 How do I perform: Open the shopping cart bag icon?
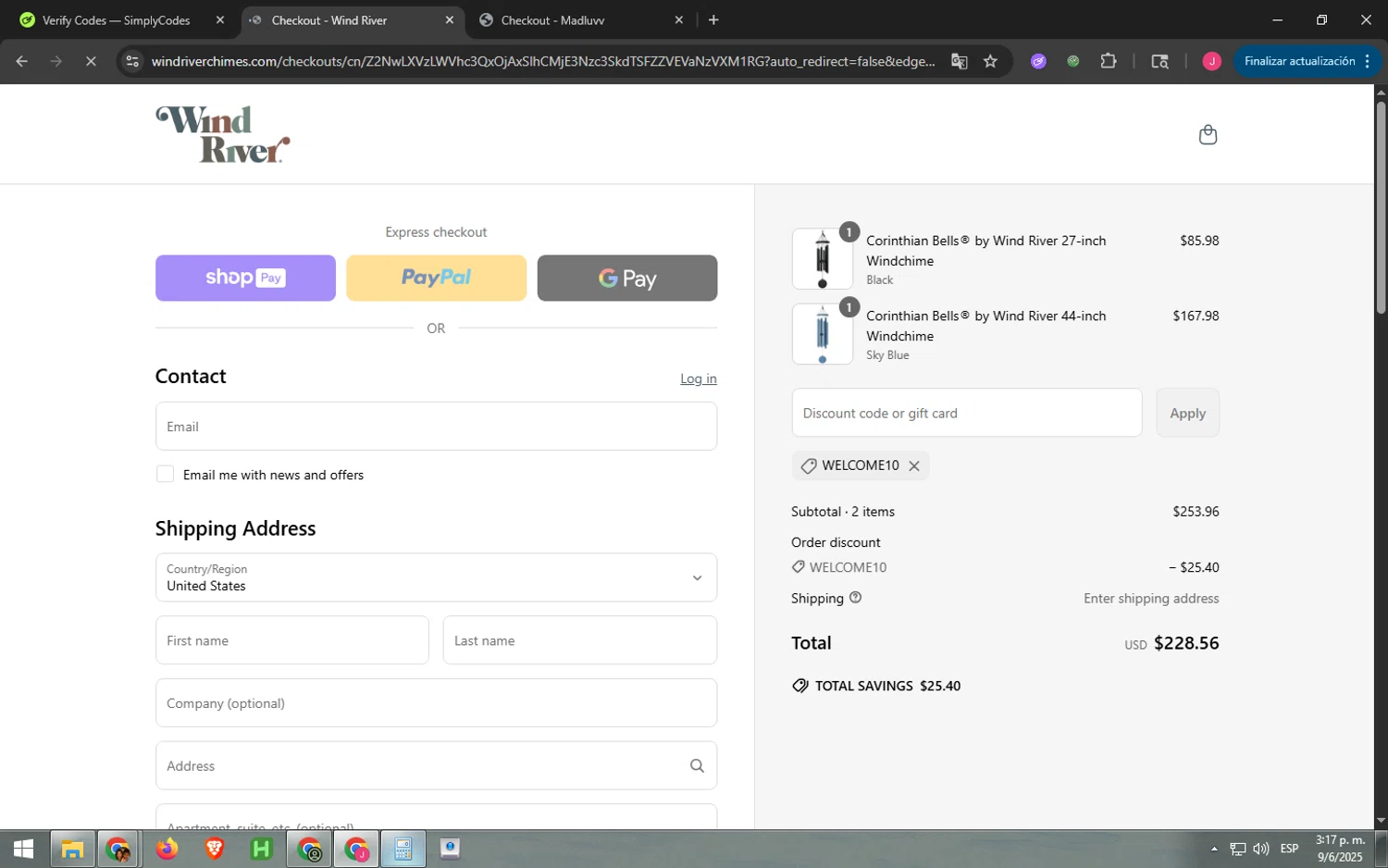pos(1208,135)
